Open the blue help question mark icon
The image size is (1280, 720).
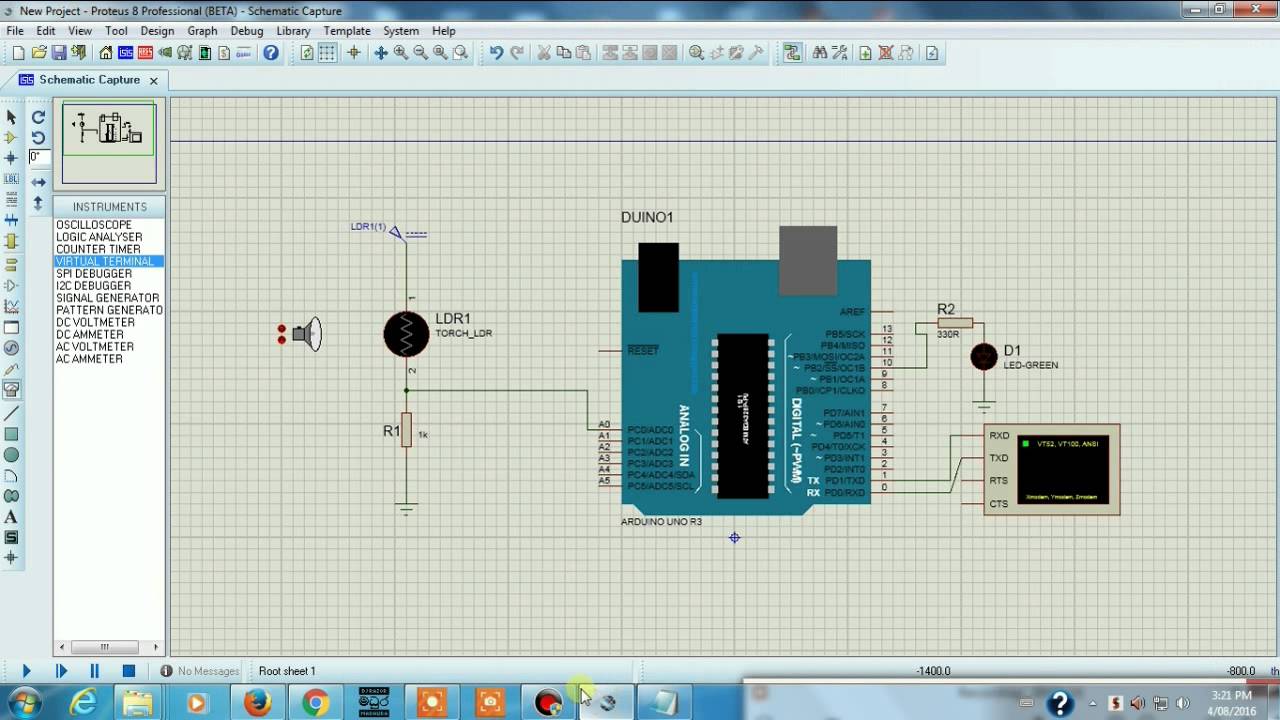(271, 53)
